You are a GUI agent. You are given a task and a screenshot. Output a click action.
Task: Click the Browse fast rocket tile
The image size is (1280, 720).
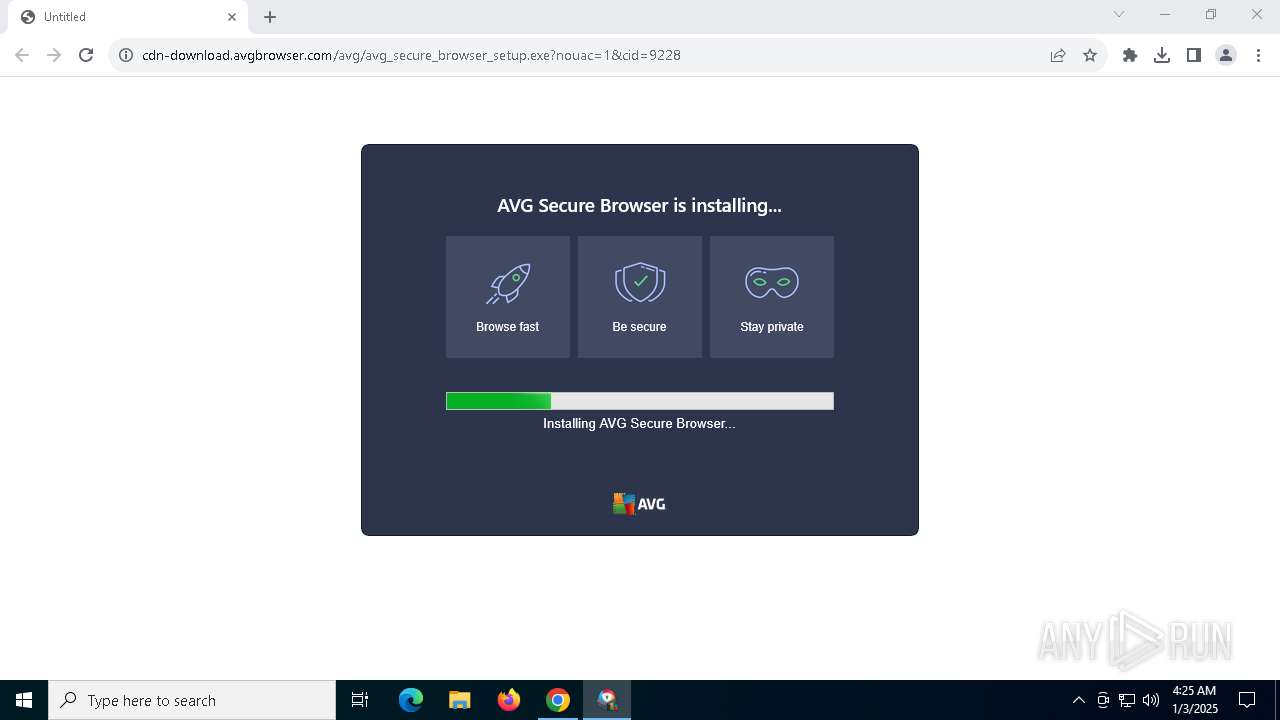pos(508,297)
